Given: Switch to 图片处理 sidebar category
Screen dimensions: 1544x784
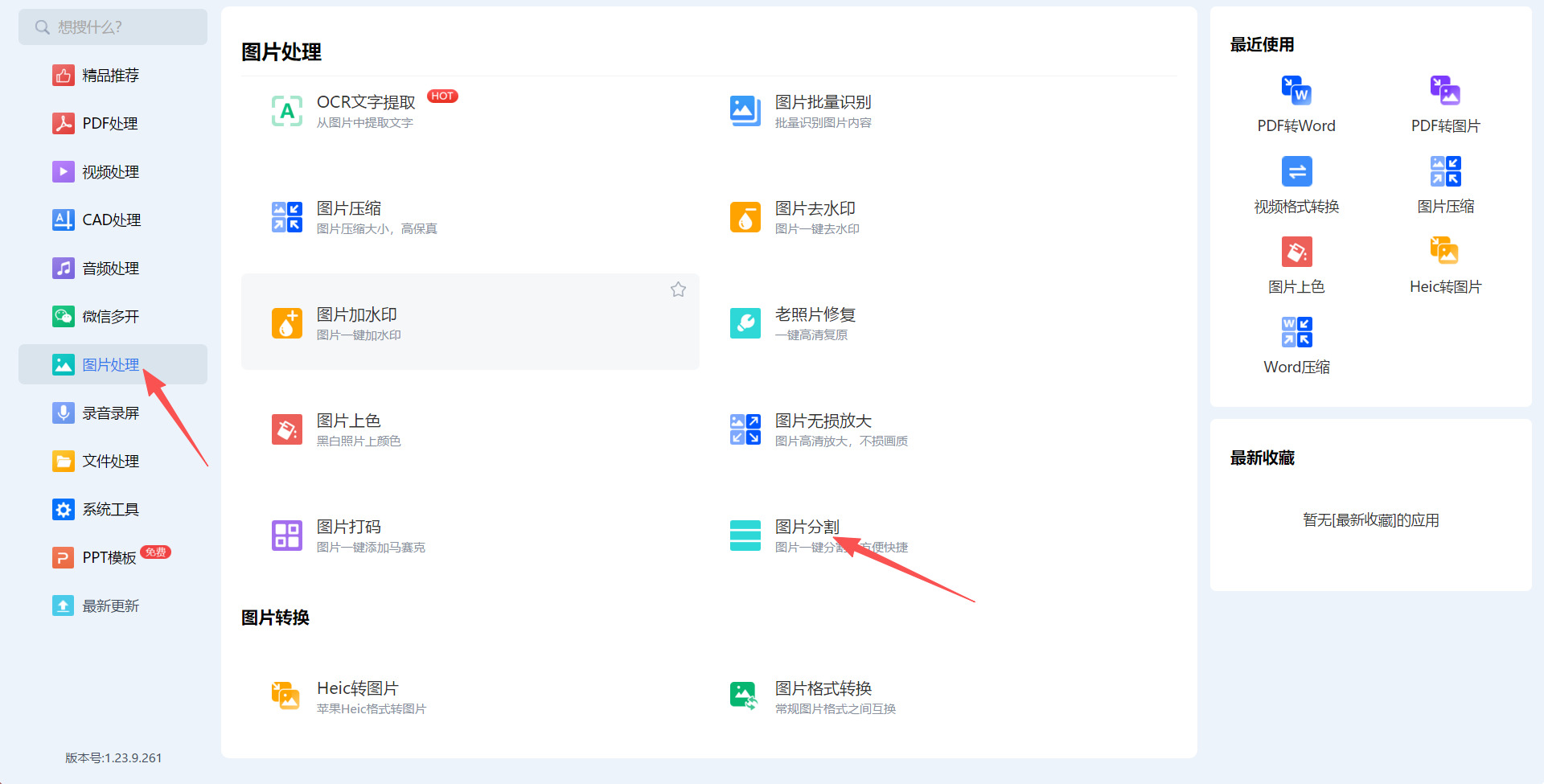Looking at the screenshot, I should pyautogui.click(x=113, y=364).
